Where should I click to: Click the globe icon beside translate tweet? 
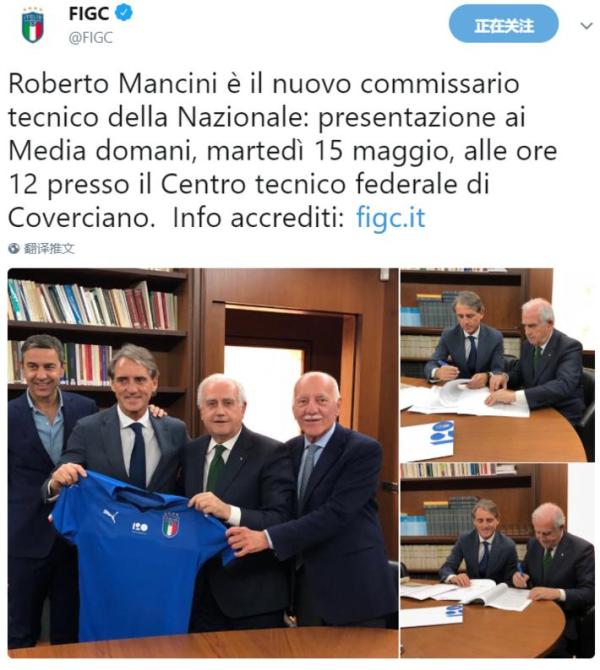[x=14, y=248]
